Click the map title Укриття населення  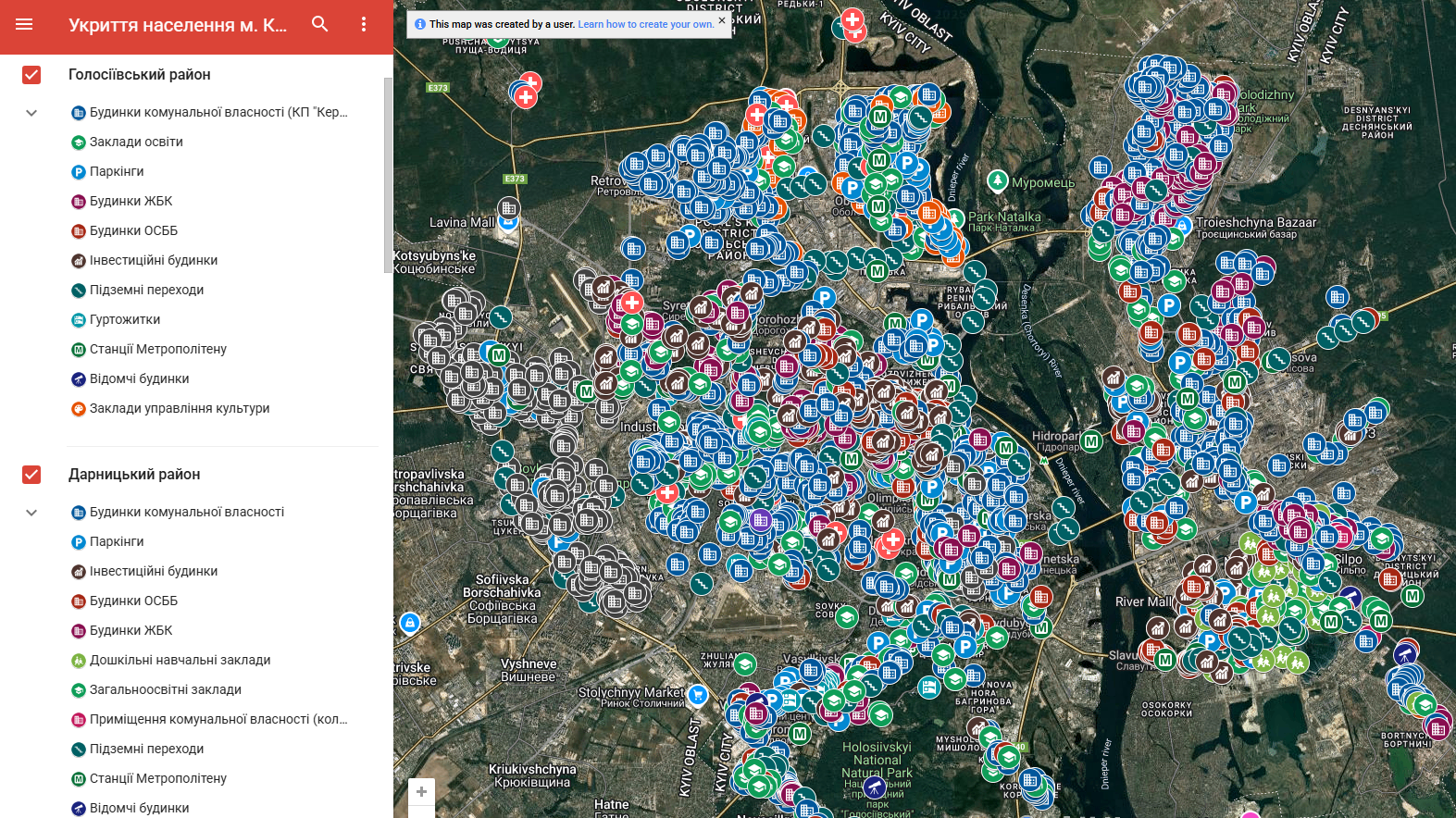coord(178,25)
